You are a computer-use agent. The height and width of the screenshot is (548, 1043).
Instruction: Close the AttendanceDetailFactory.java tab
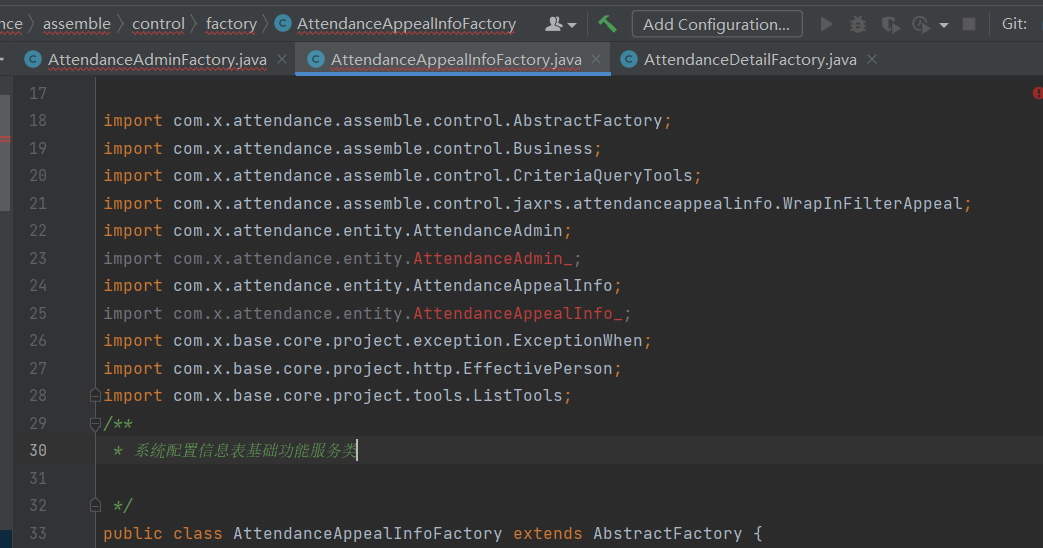click(873, 60)
